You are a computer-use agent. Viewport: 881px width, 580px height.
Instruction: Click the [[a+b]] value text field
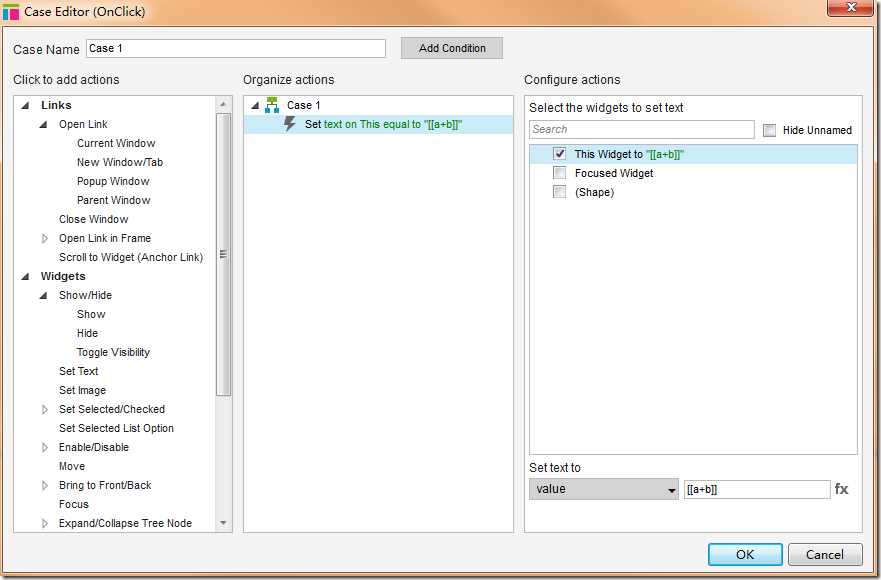757,489
